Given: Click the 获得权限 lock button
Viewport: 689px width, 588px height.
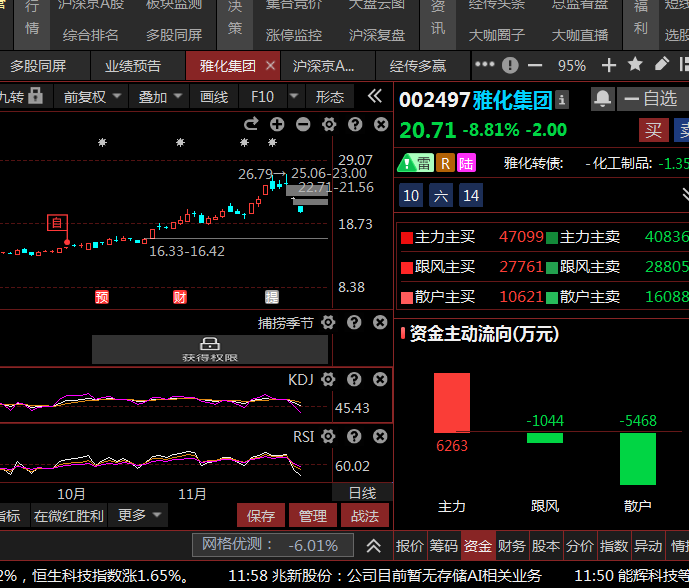Looking at the screenshot, I should tap(210, 349).
